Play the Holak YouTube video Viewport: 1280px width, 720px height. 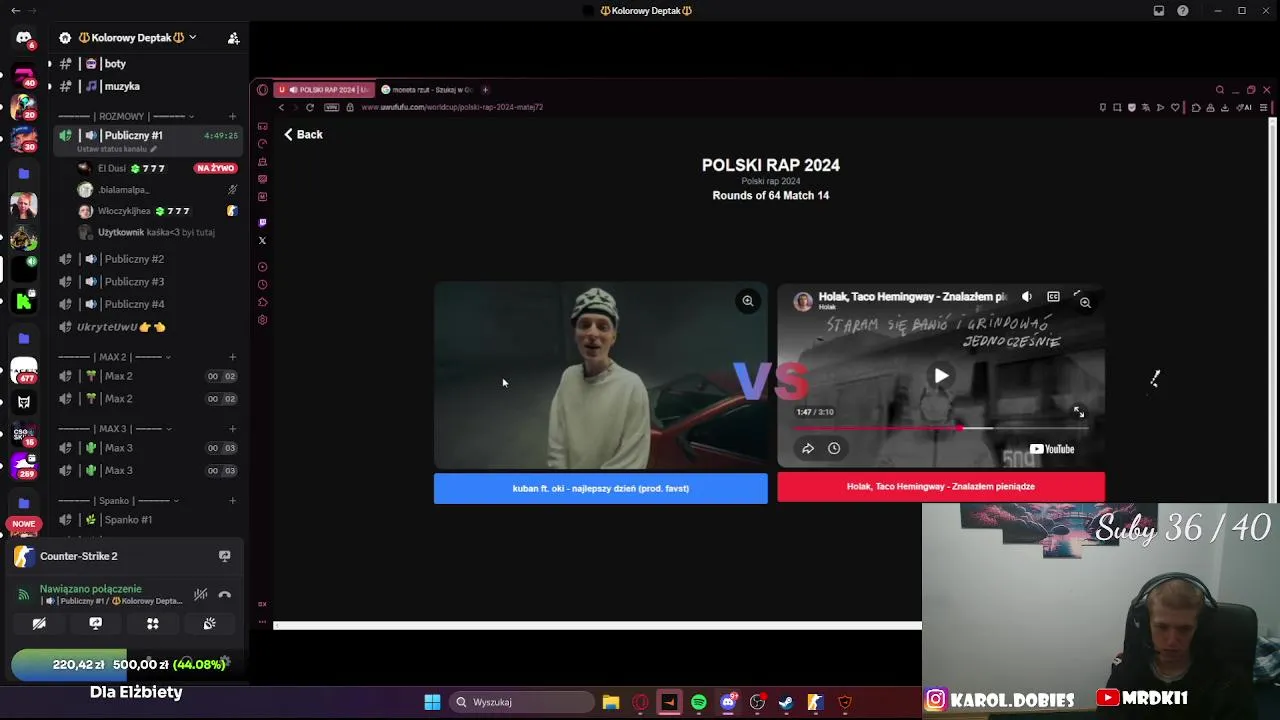[x=941, y=376]
